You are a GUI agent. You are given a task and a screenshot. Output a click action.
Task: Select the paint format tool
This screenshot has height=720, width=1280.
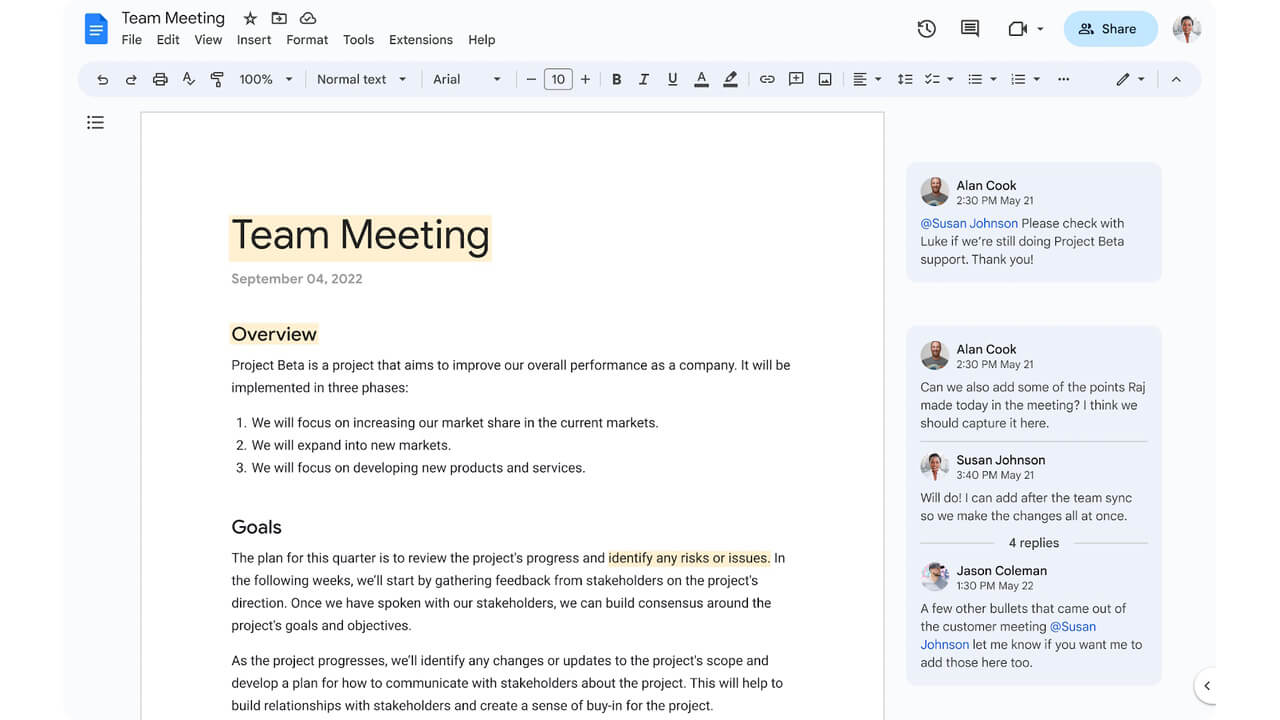point(217,79)
